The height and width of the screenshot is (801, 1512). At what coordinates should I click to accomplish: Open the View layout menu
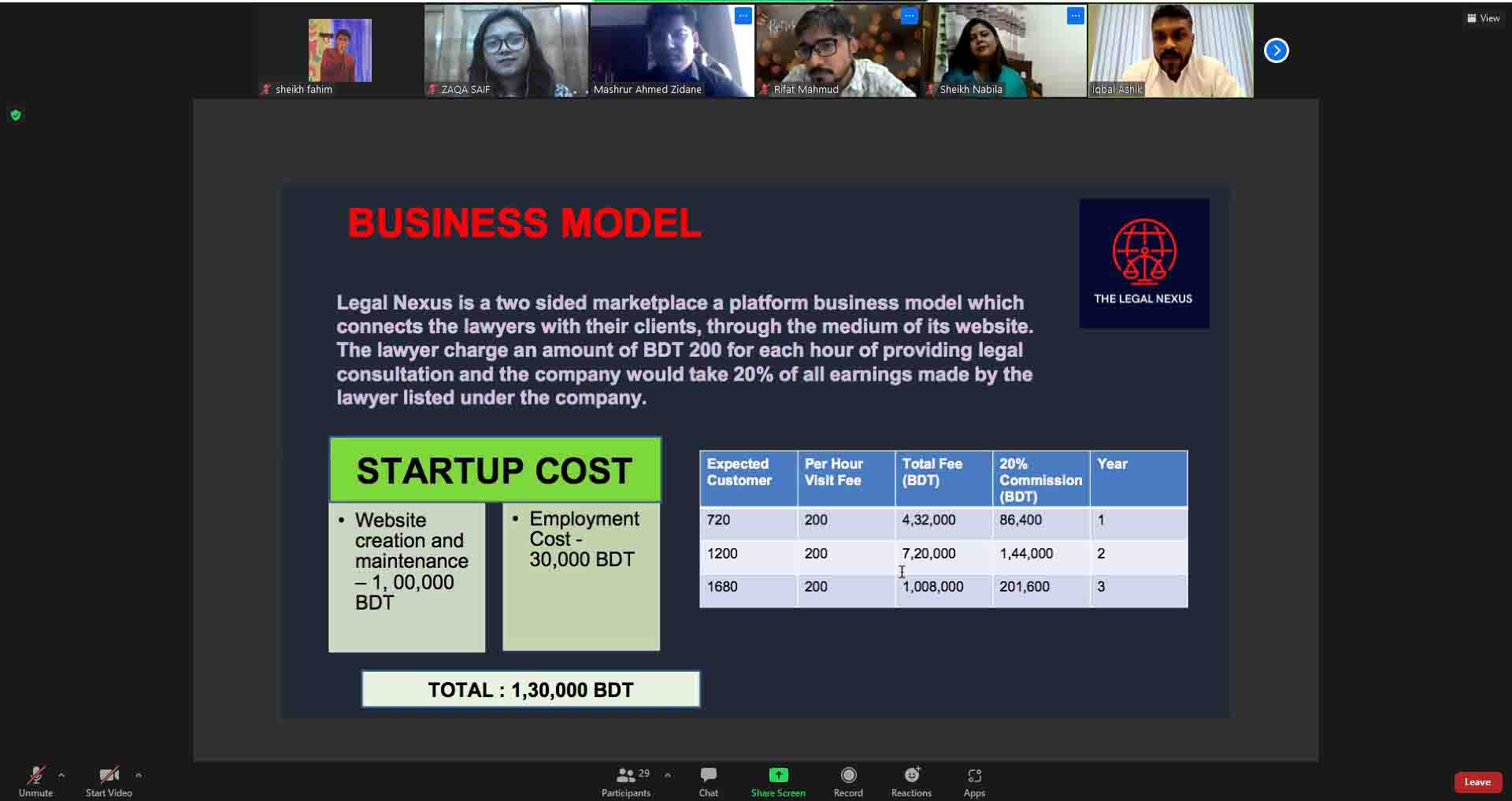(1483, 18)
